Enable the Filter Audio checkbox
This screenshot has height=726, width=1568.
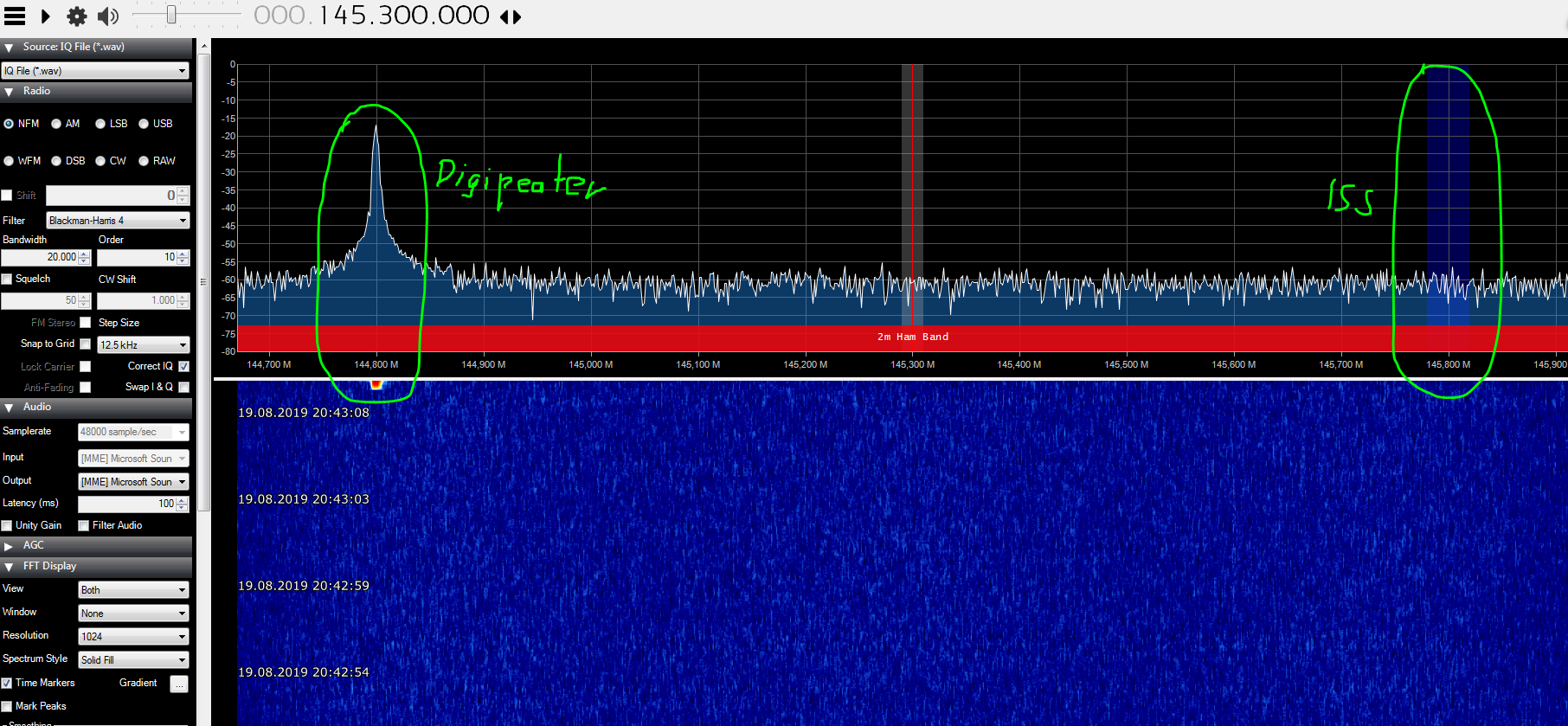tap(84, 525)
